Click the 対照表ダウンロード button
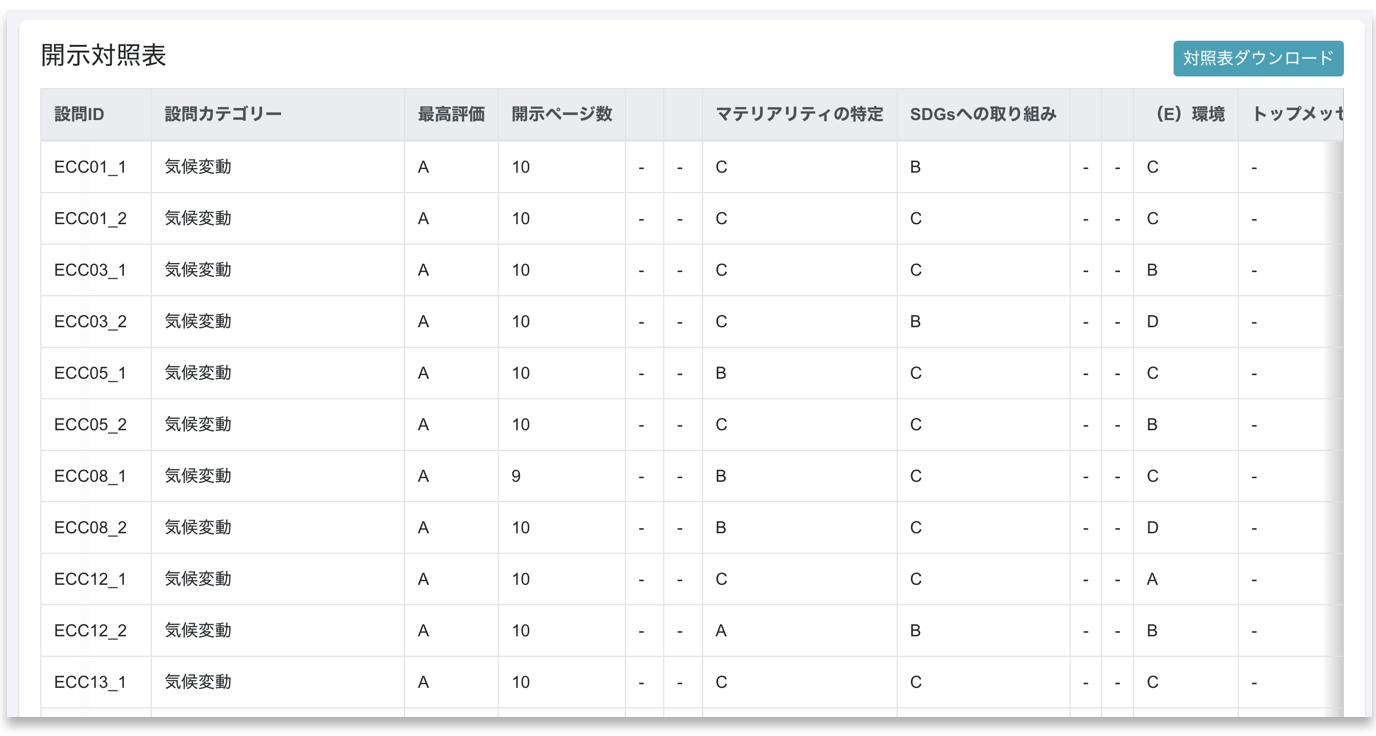 pyautogui.click(x=1257, y=58)
